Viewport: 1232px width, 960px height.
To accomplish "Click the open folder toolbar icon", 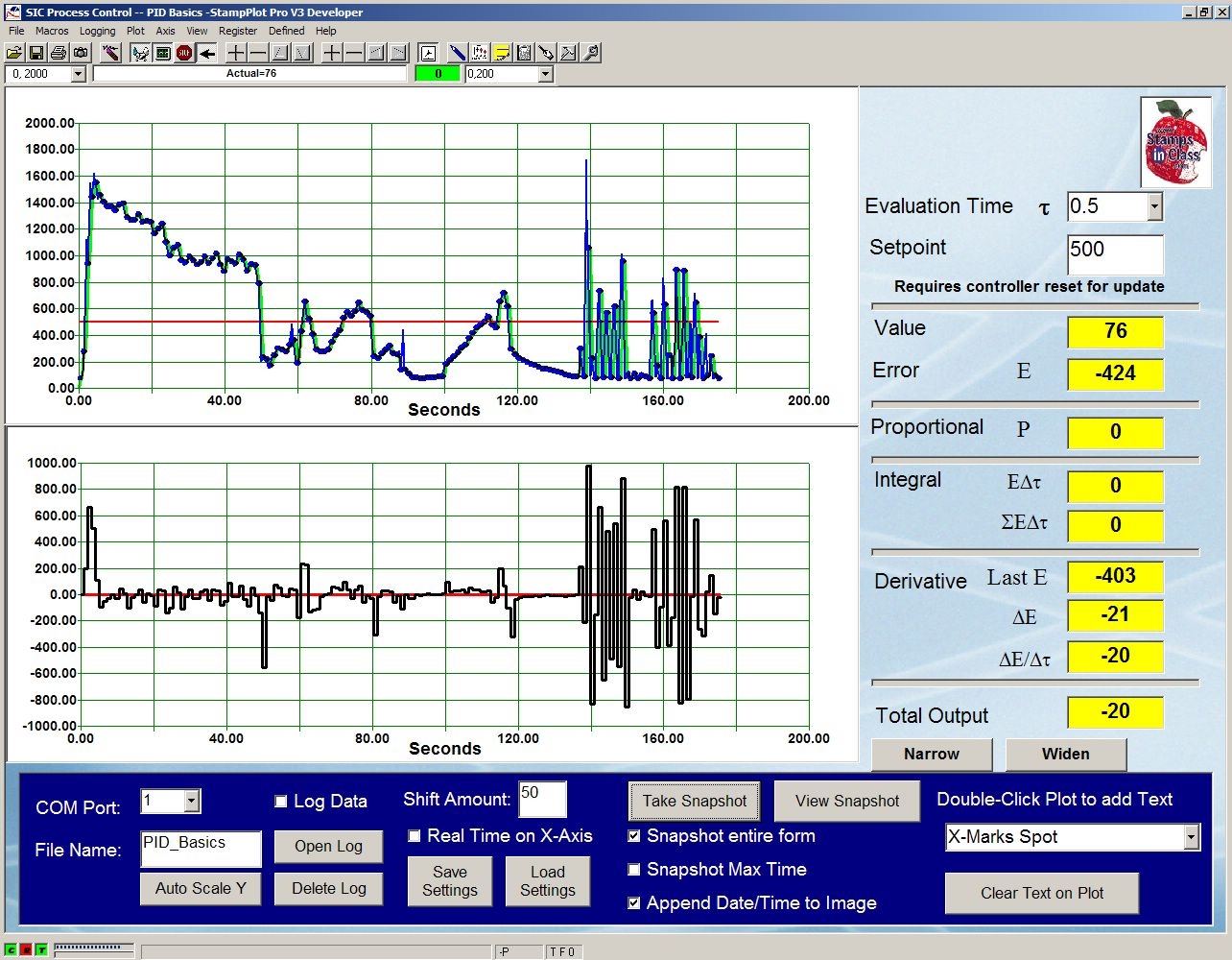I will pyautogui.click(x=14, y=53).
